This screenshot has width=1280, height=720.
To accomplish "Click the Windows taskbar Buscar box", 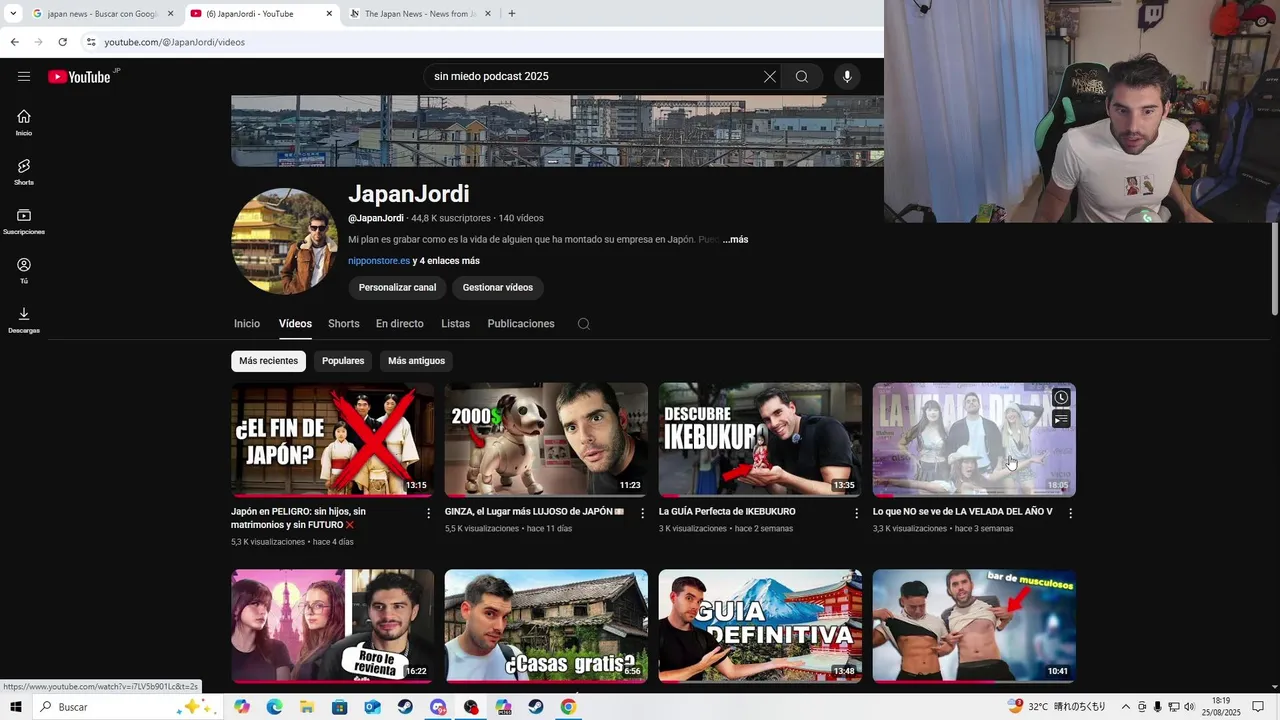I will coord(127,707).
